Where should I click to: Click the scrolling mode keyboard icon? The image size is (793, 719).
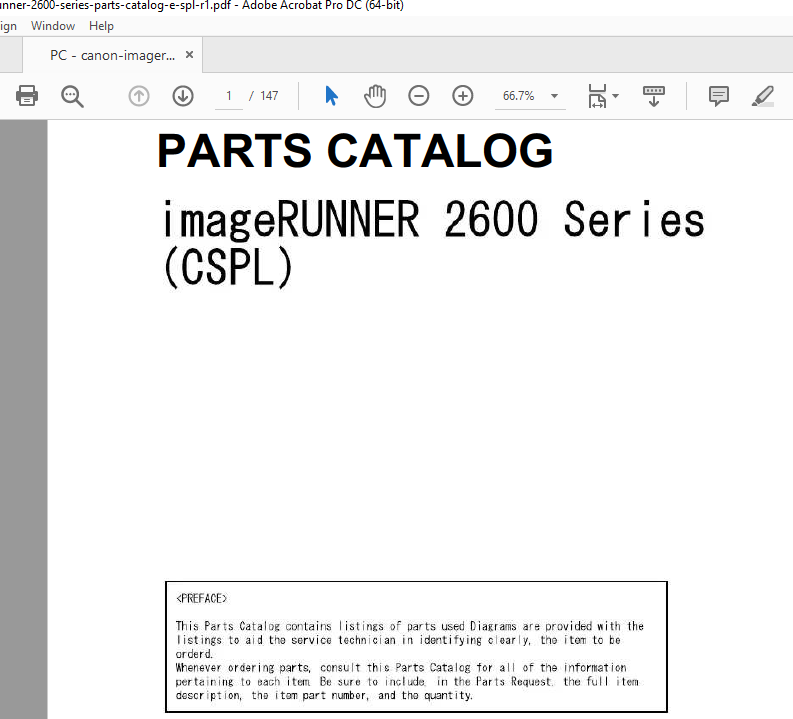(x=653, y=96)
